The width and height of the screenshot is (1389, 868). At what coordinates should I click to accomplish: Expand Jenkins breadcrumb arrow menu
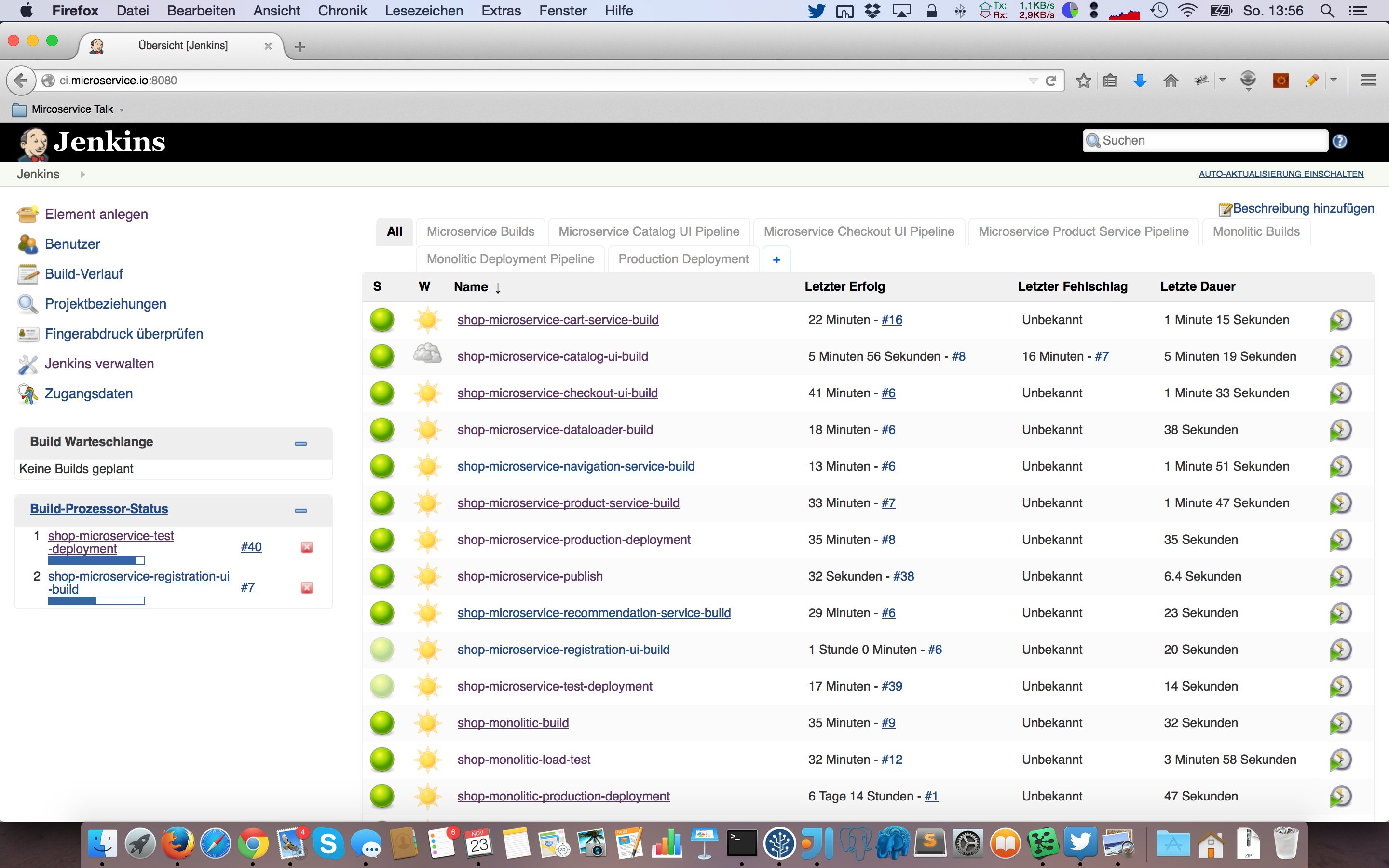pos(82,175)
